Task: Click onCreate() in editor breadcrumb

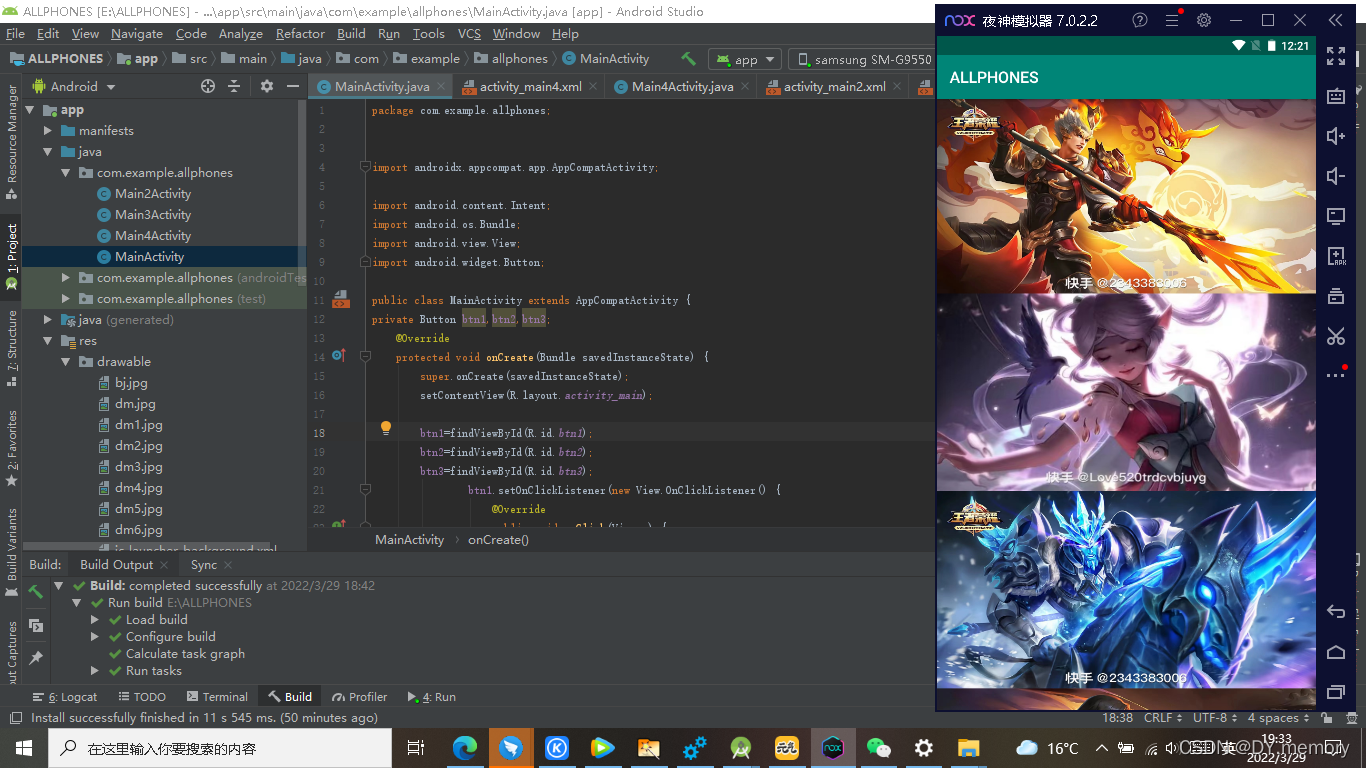Action: coord(498,540)
